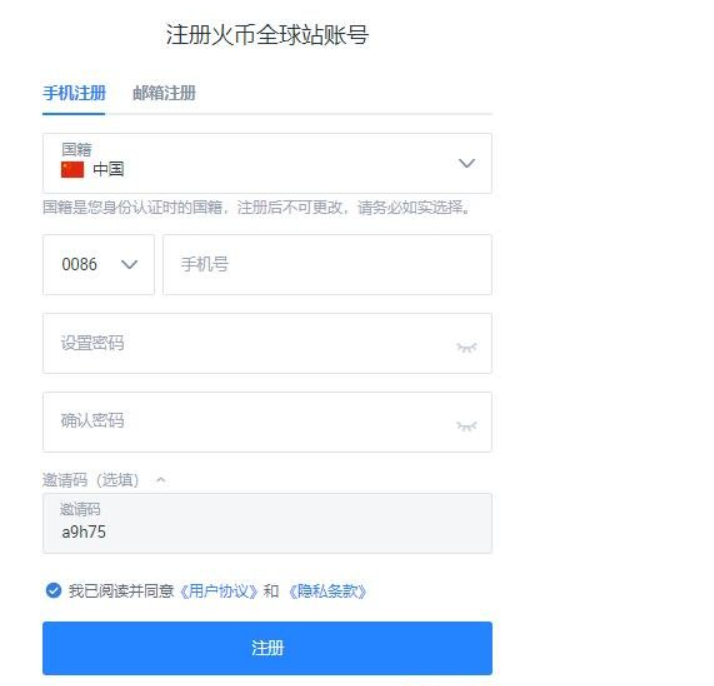714x686 pixels.
Task: Click the 国籍 hint text below the dropdown
Action: pos(256,210)
